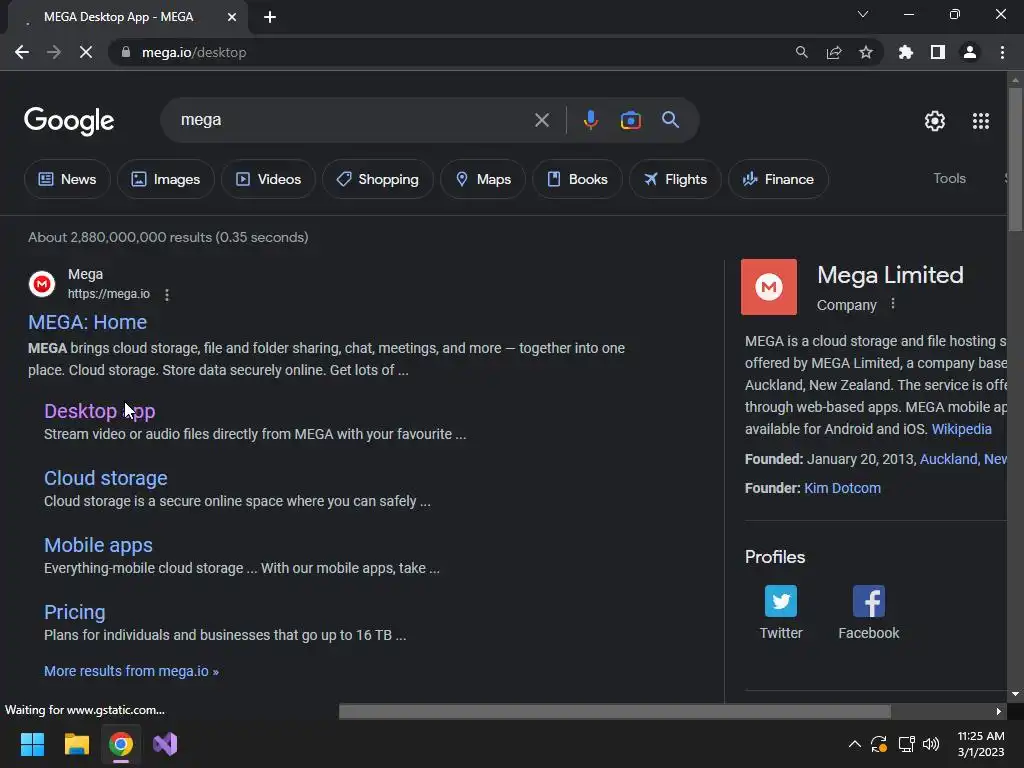The width and height of the screenshot is (1024, 768).
Task: Launch Visual Studio from the taskbar
Action: (x=165, y=744)
